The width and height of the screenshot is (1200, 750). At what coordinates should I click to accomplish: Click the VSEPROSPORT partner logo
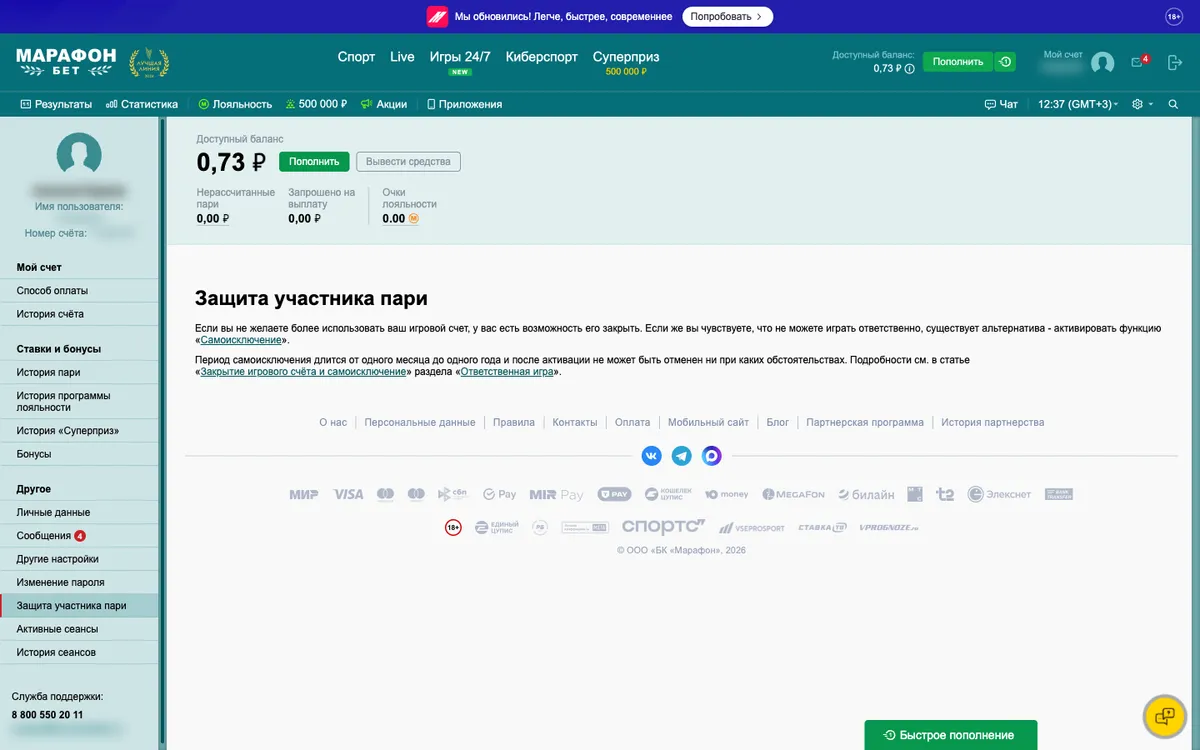751,527
